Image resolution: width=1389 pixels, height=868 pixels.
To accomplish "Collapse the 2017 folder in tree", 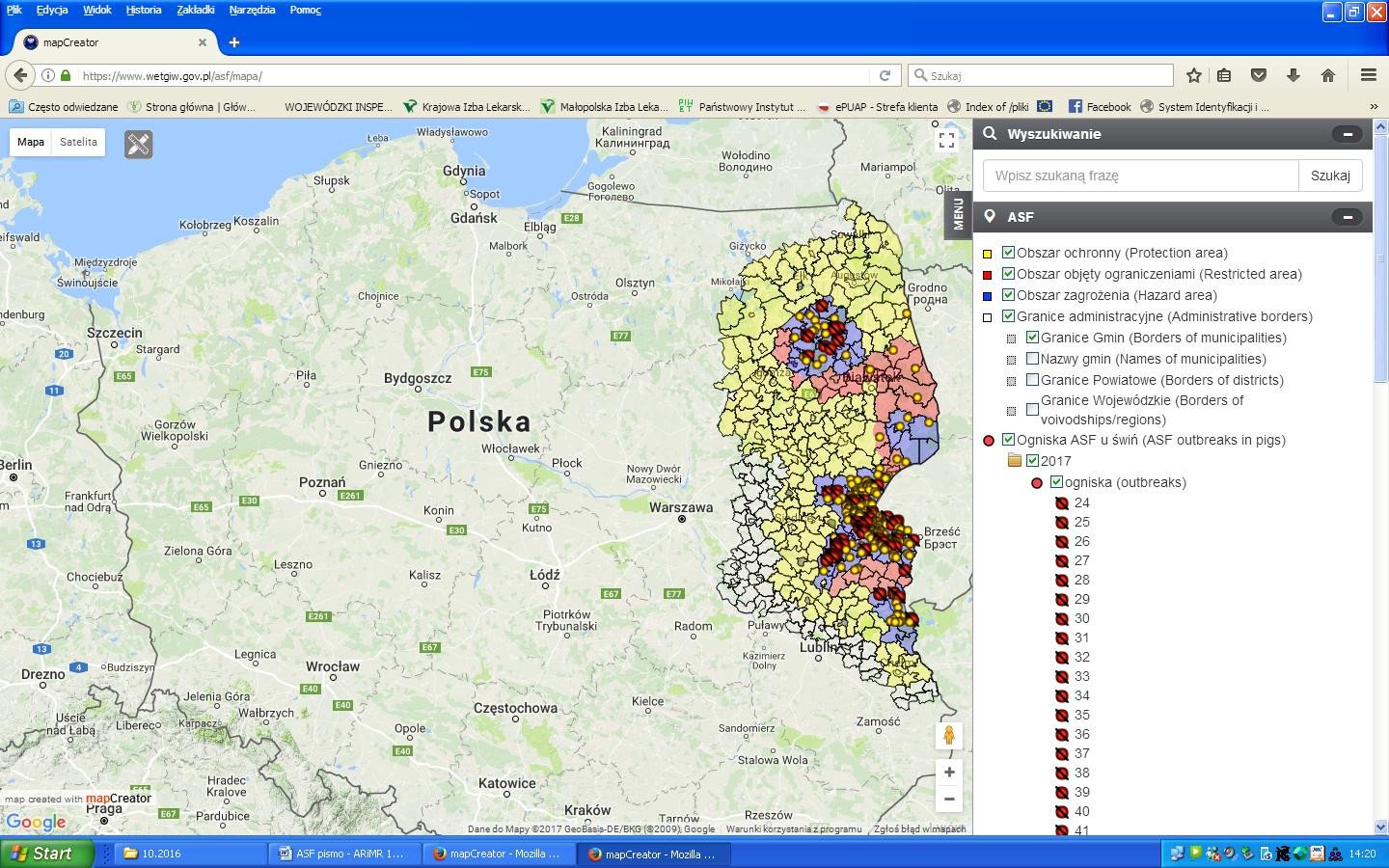I will tap(1015, 461).
